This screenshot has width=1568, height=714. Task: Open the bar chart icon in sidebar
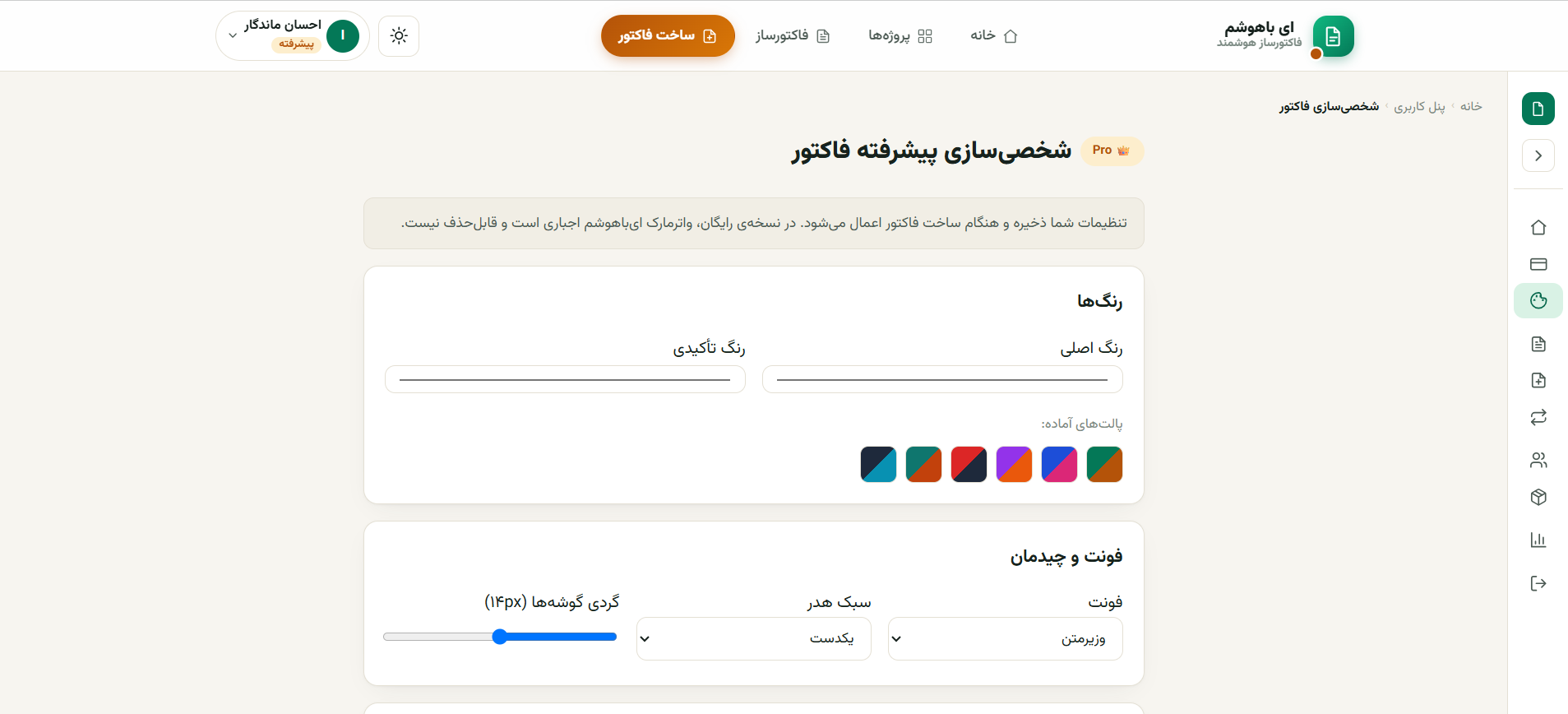(1538, 540)
